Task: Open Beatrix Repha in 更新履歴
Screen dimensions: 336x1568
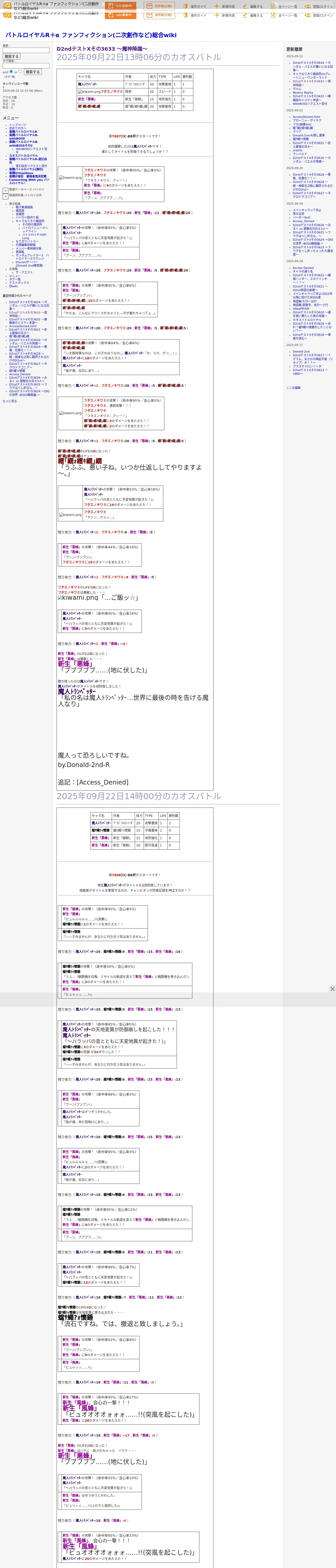Action: (303, 93)
